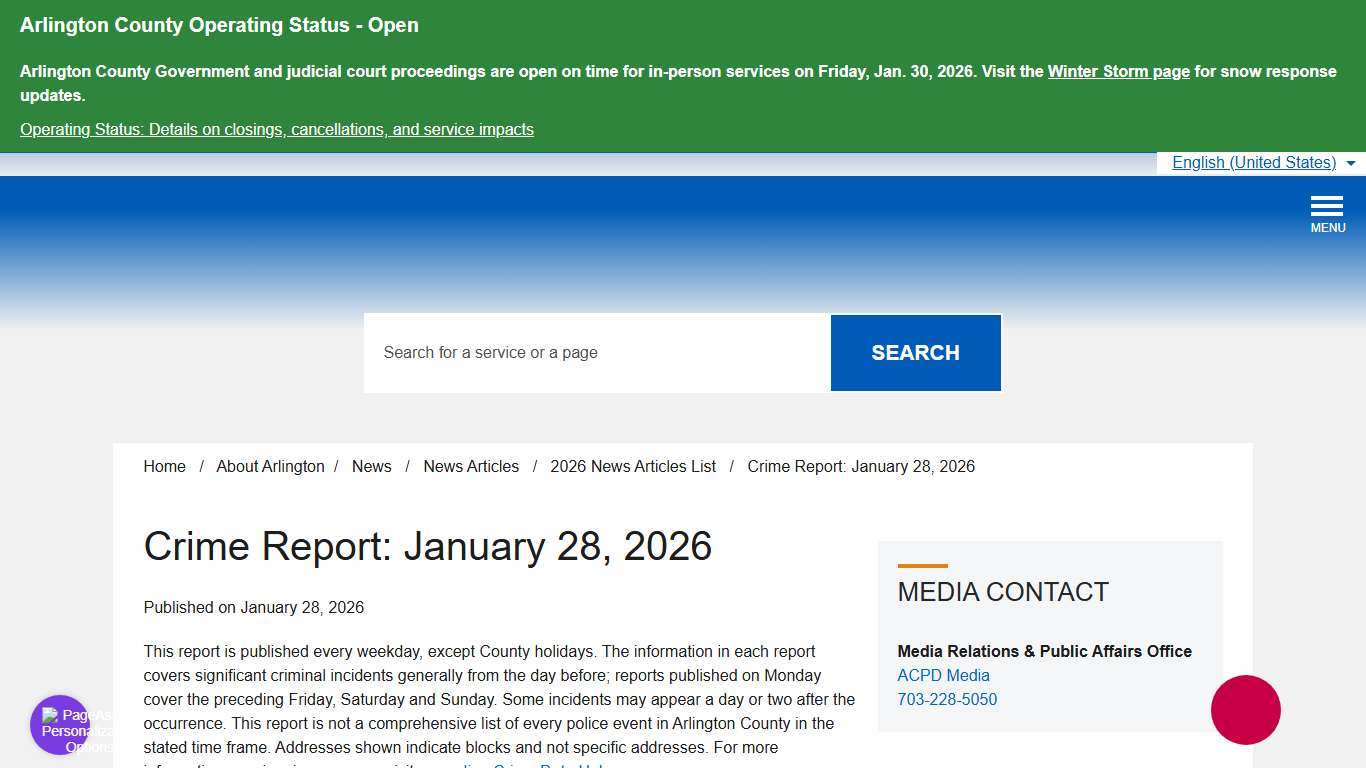
Task: Open the PageAssist Personalization Options widget
Action: (x=59, y=724)
